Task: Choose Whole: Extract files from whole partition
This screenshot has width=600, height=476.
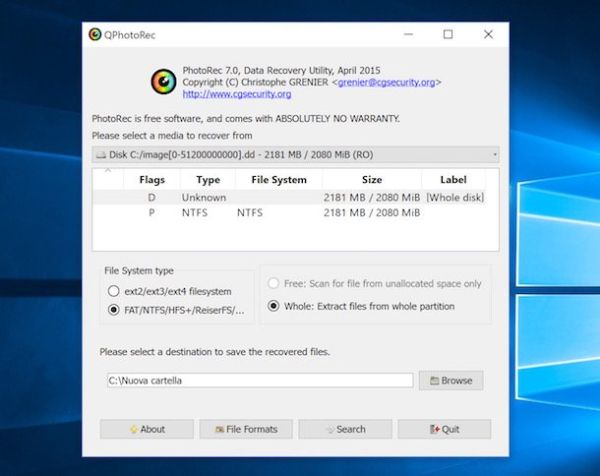Action: pyautogui.click(x=274, y=306)
